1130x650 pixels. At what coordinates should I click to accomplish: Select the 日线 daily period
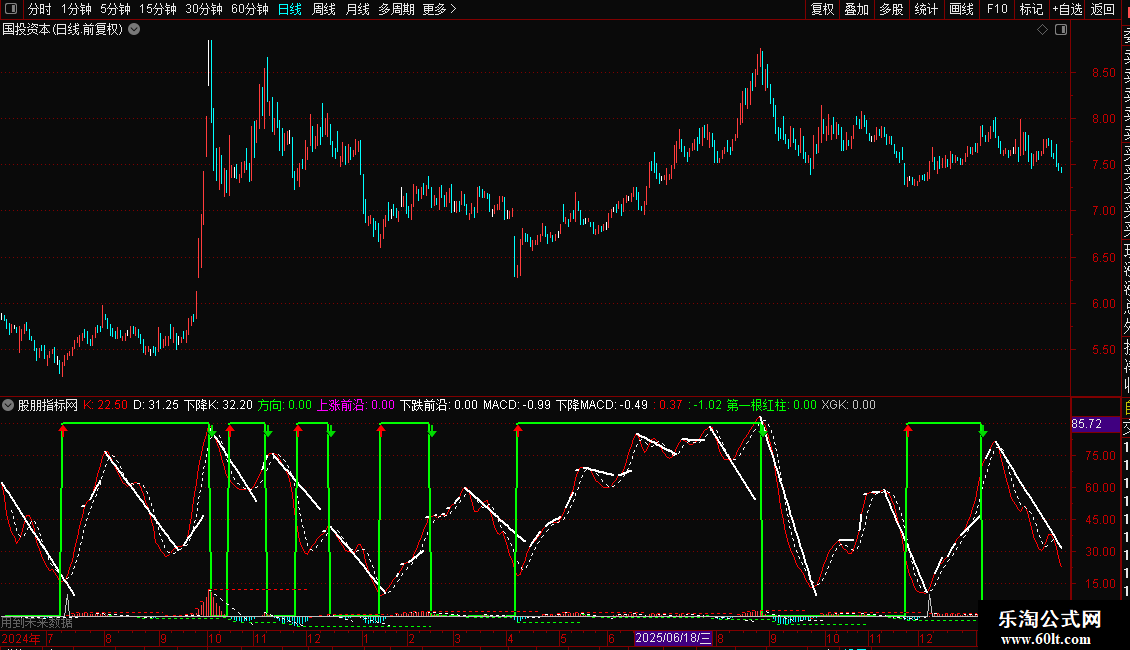(x=290, y=9)
